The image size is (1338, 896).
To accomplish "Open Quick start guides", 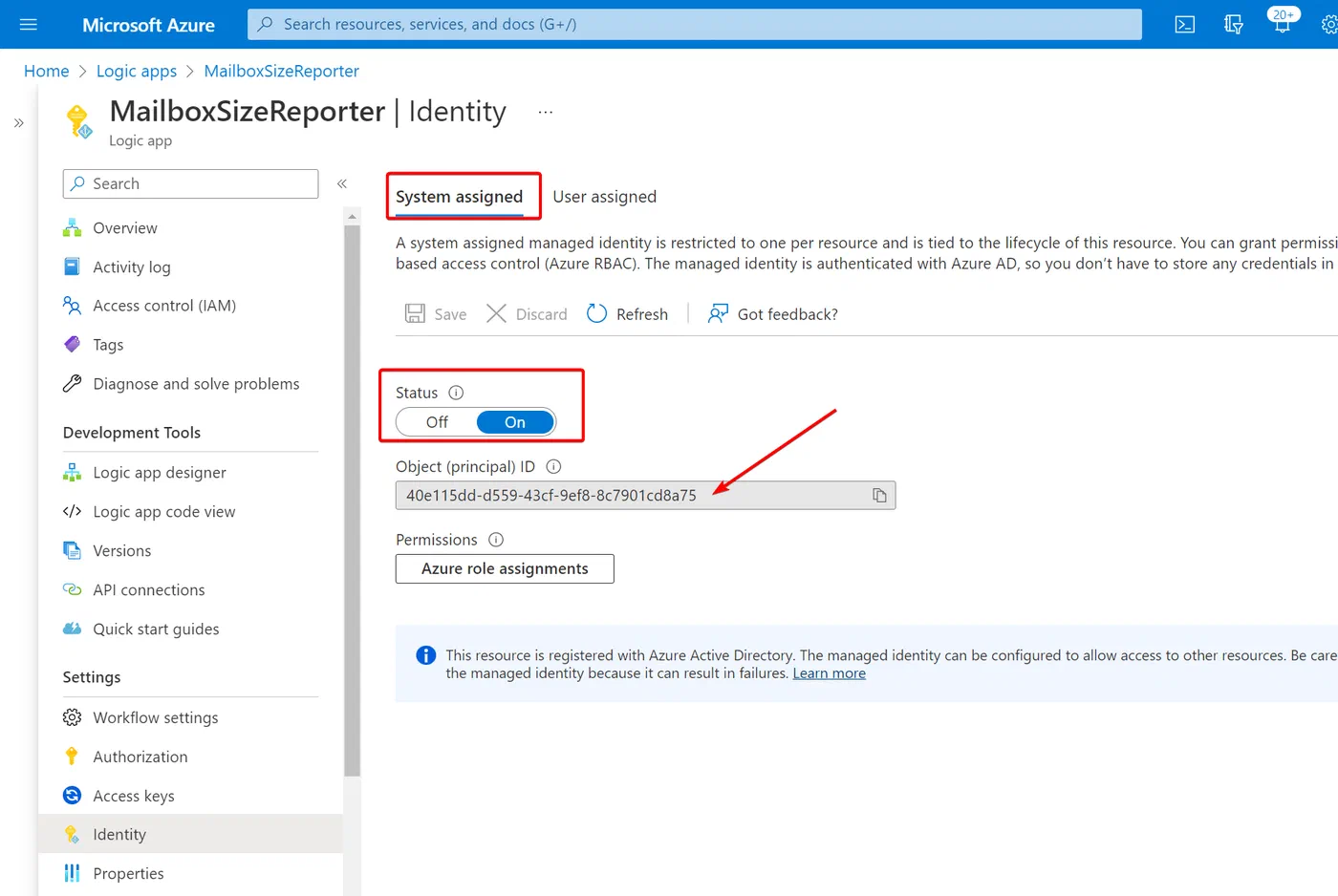I will click(190, 629).
